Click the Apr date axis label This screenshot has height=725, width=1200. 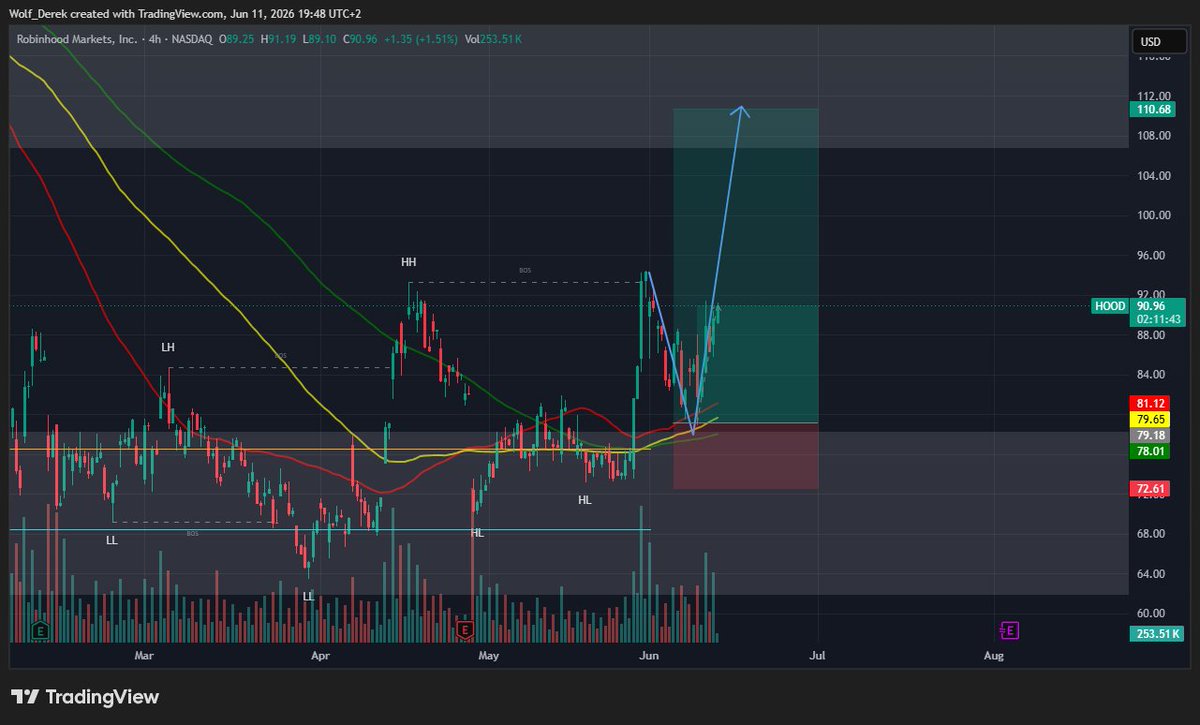tap(321, 656)
